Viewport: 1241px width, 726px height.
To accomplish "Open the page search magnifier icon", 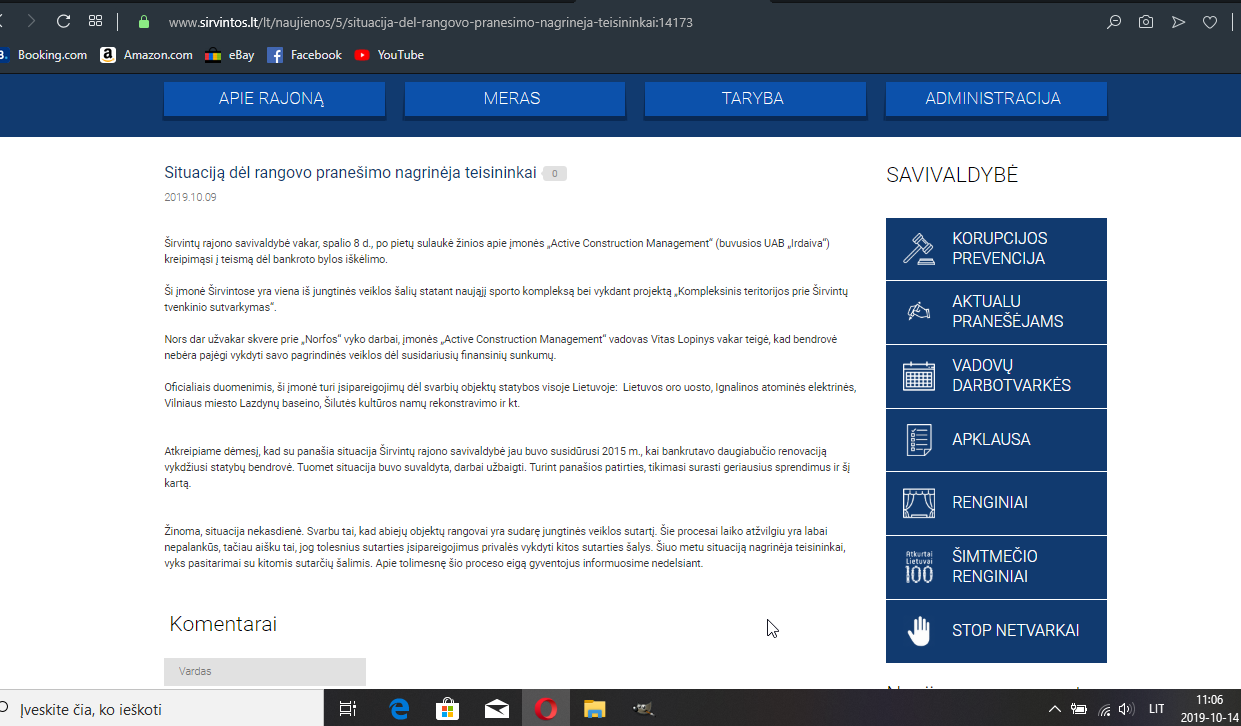I will coord(1114,22).
